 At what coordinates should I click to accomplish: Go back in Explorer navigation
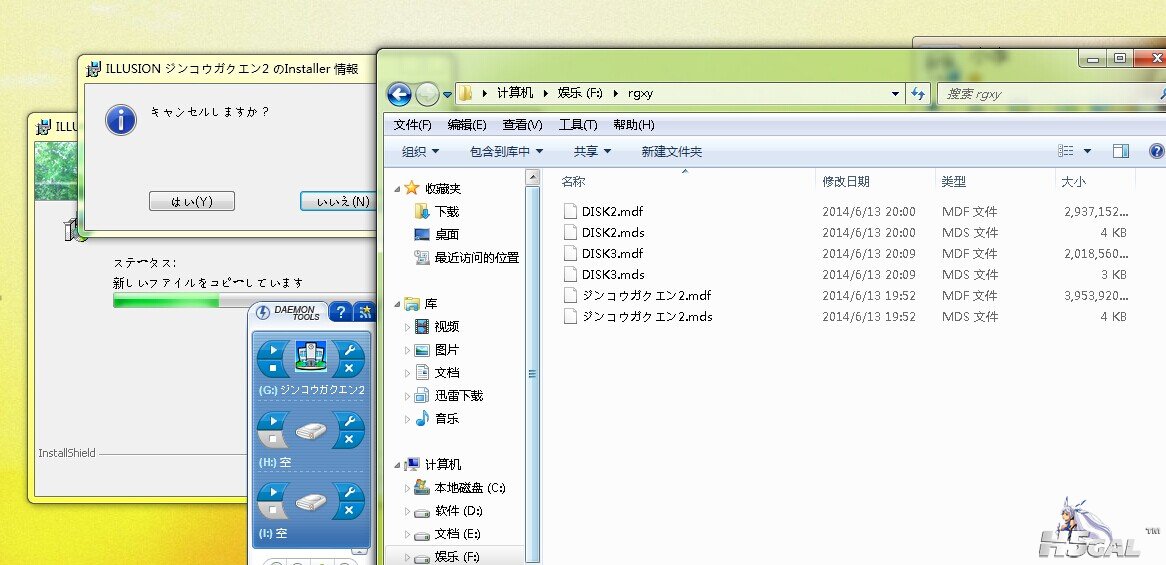point(399,94)
